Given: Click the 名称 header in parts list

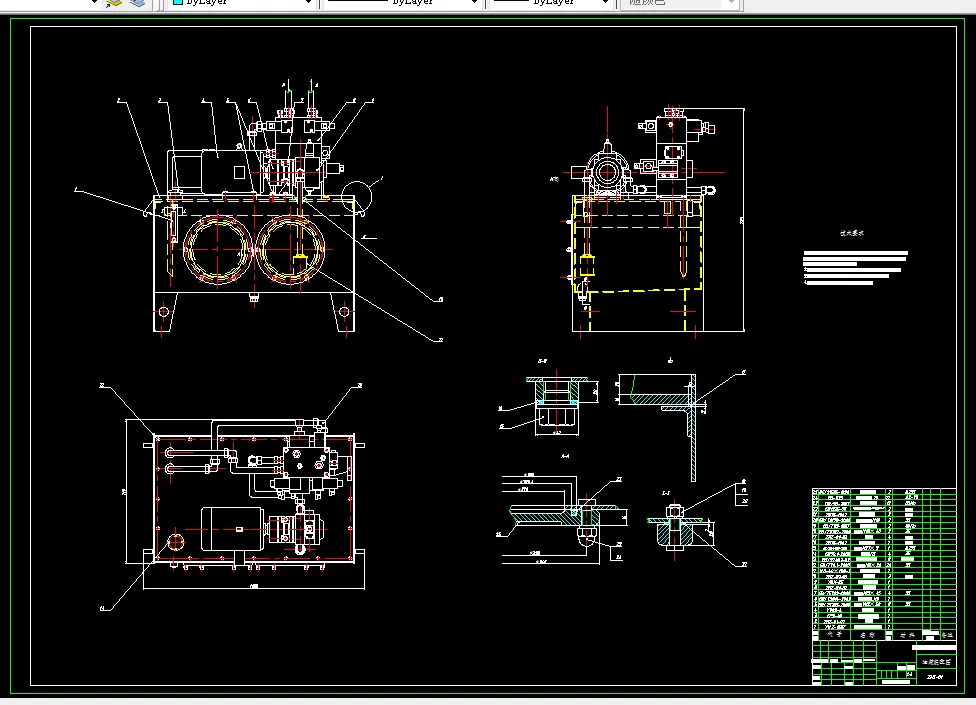Looking at the screenshot, I should click(868, 635).
